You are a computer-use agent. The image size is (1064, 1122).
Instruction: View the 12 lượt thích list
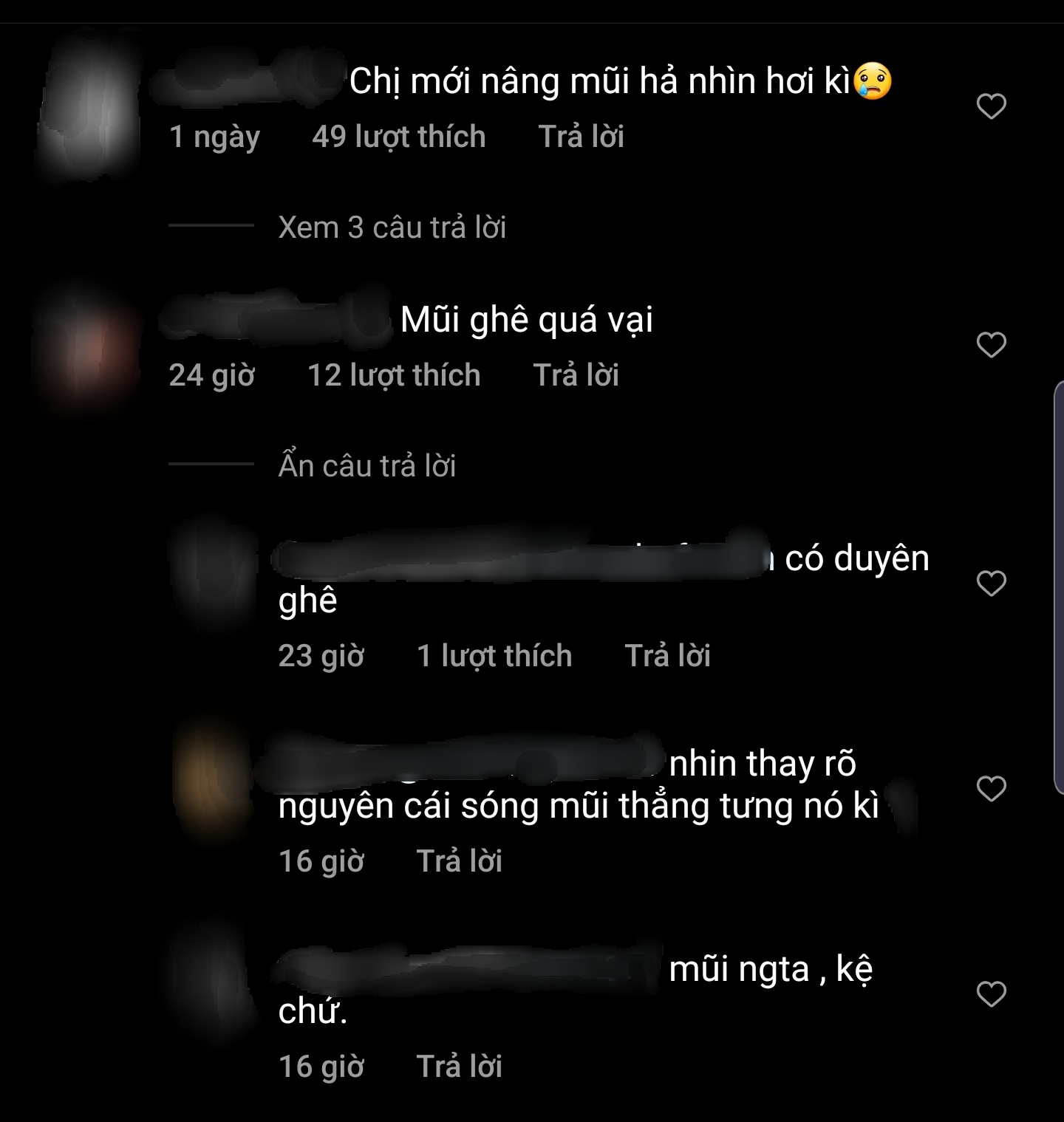pyautogui.click(x=394, y=375)
